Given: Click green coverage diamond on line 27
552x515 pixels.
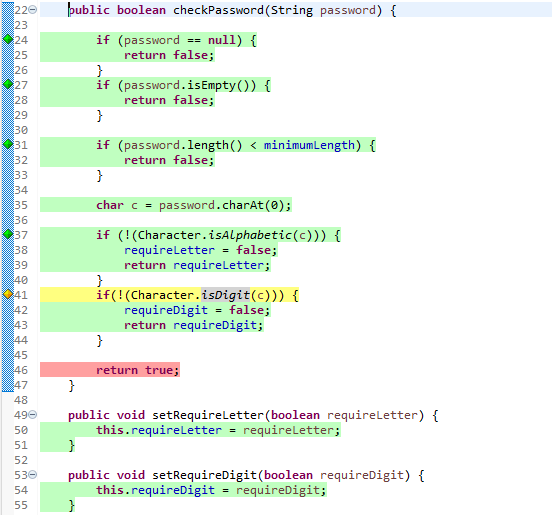Looking at the screenshot, I should coord(8,84).
